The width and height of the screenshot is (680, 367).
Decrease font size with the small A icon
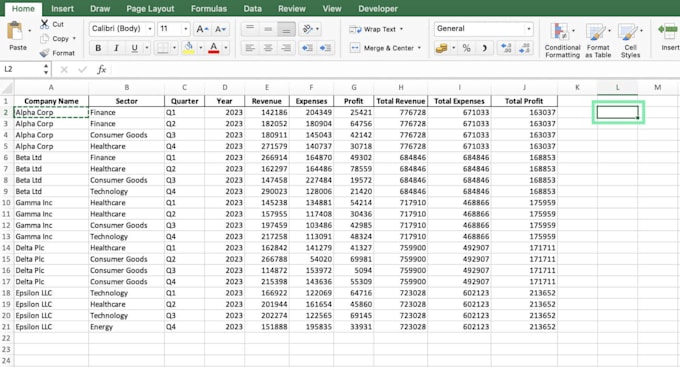[220, 29]
